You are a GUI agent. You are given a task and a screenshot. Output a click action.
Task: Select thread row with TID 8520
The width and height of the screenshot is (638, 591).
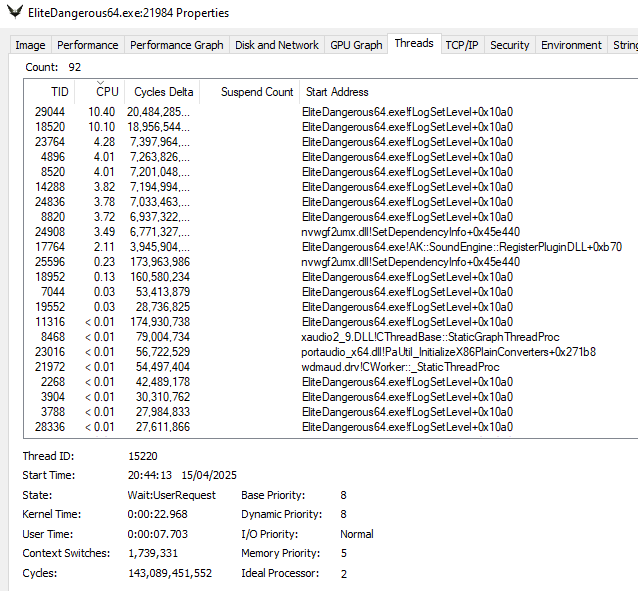(330, 172)
